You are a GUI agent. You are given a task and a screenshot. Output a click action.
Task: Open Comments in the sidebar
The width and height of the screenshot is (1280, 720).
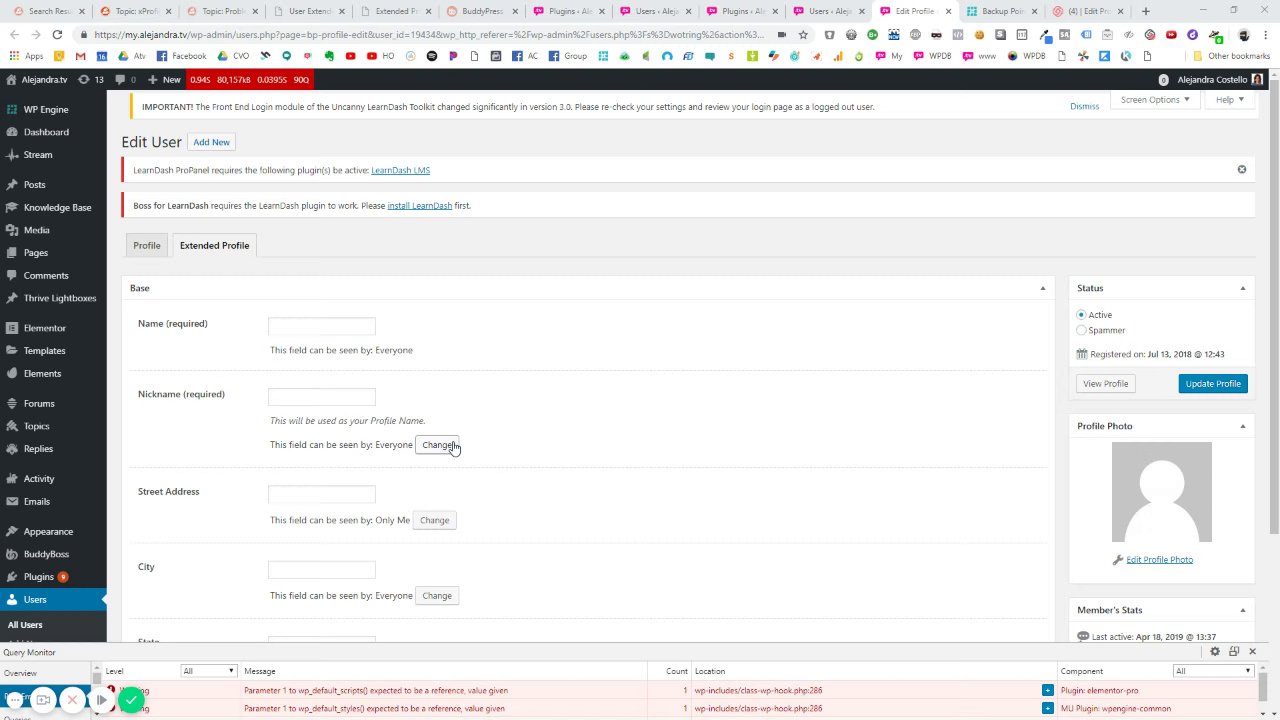[x=46, y=276]
